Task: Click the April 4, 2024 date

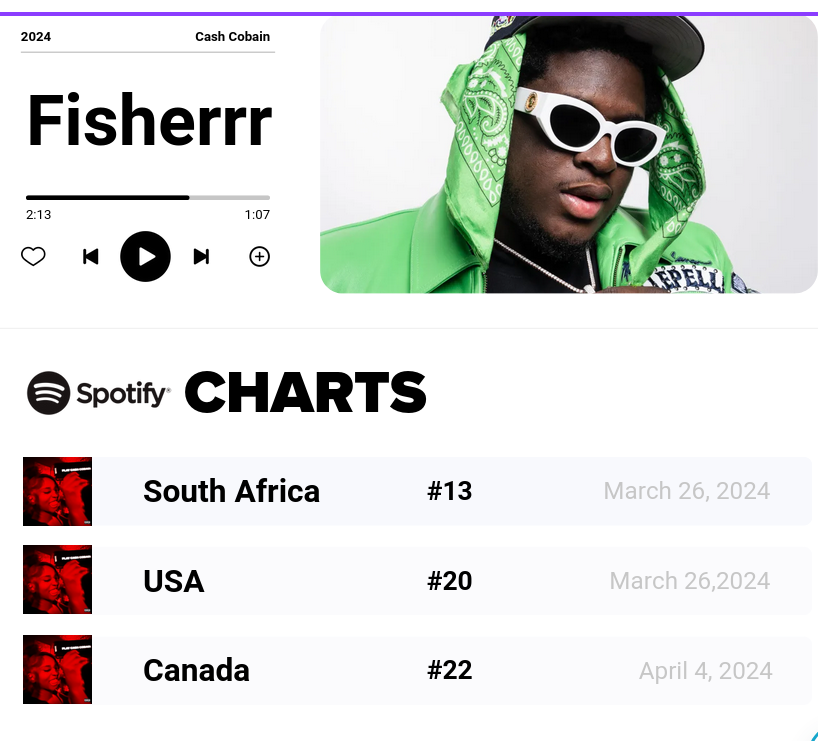Action: pyautogui.click(x=705, y=671)
